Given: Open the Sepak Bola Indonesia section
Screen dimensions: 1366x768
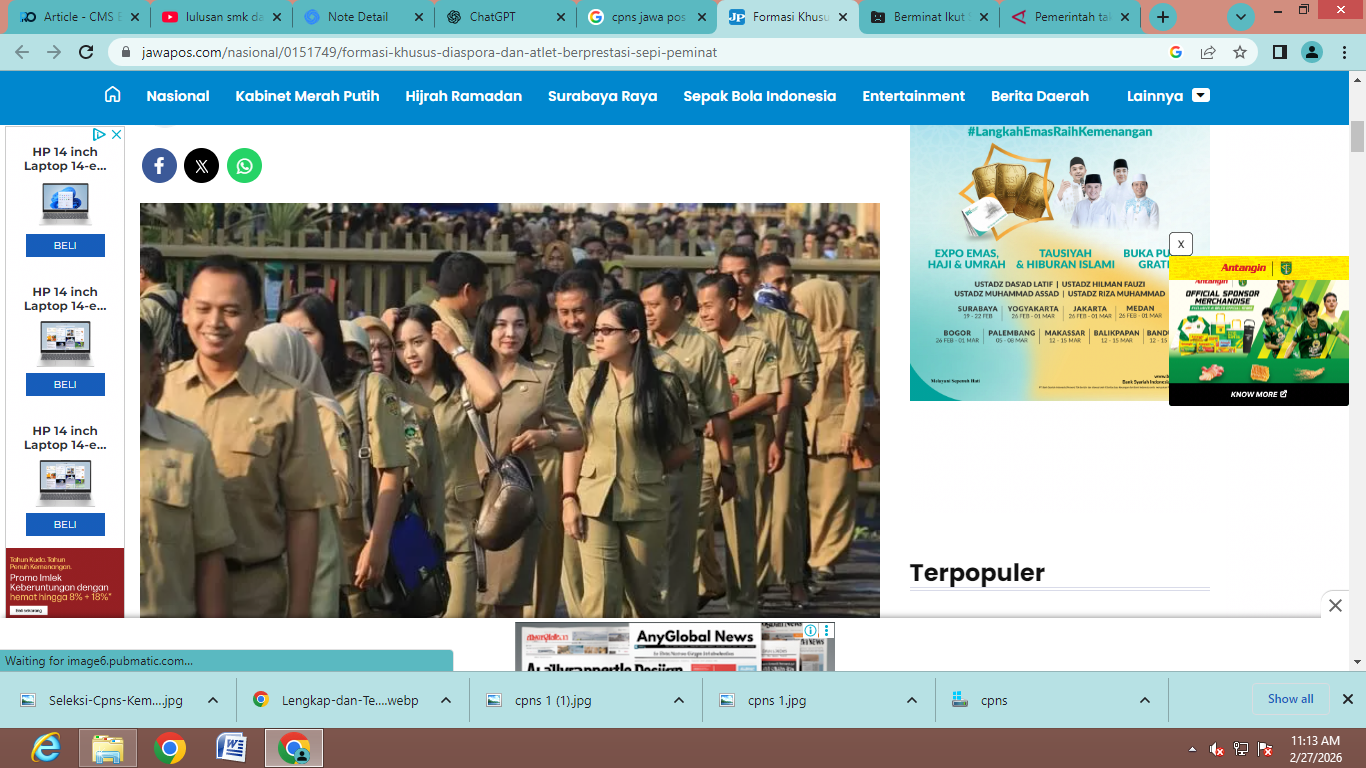Looking at the screenshot, I should pyautogui.click(x=760, y=96).
